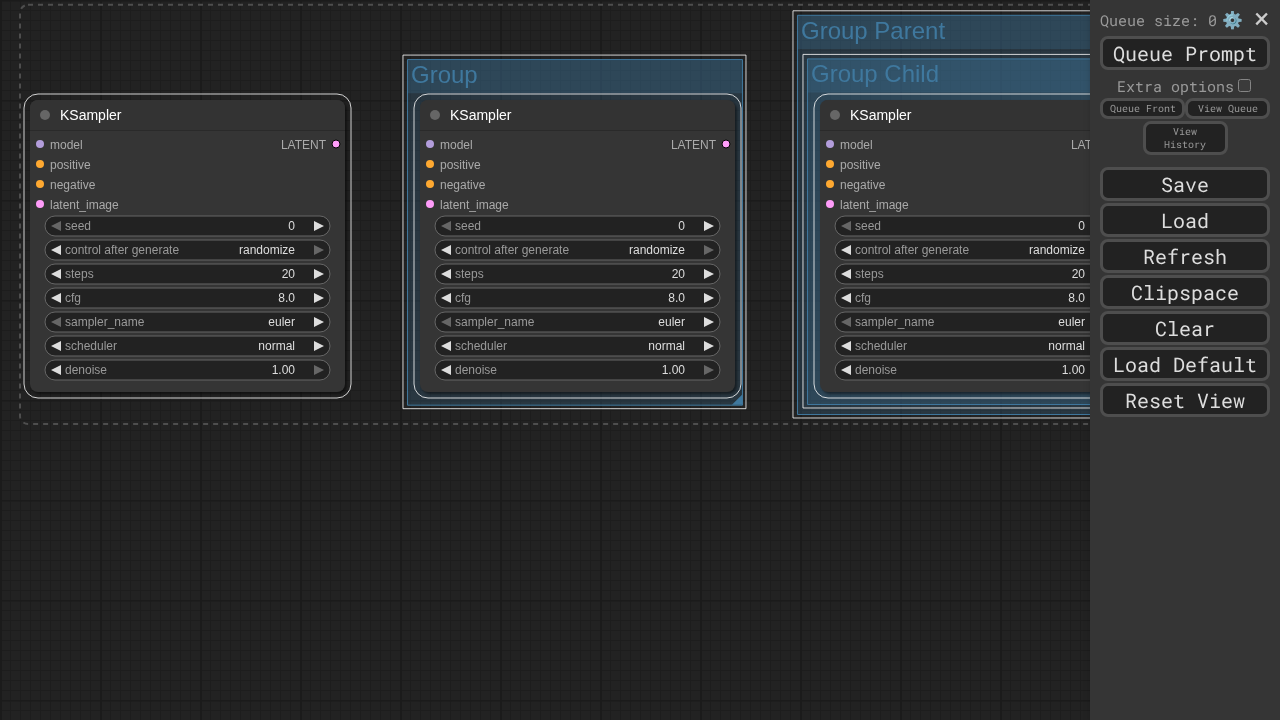This screenshot has height=720, width=1280.
Task: Collapse the KSampler node inside Group
Action: (x=435, y=115)
